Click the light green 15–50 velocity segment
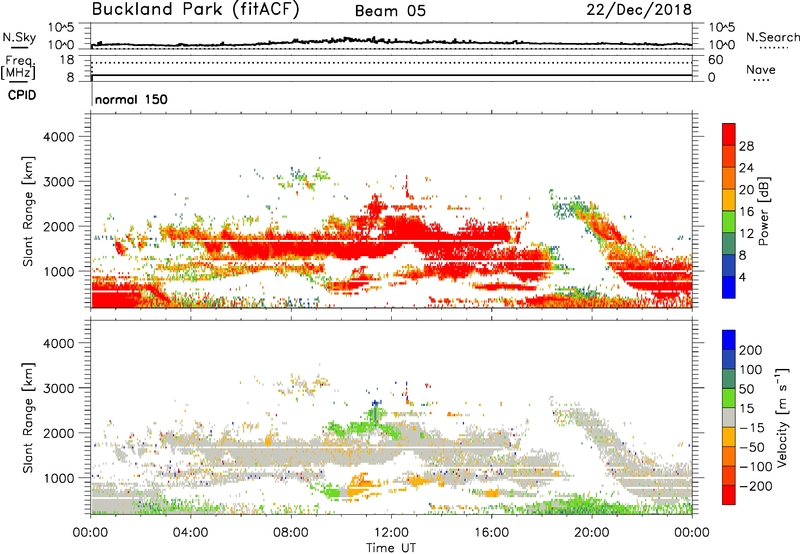Screen dimensions: 800x554 tap(729, 398)
